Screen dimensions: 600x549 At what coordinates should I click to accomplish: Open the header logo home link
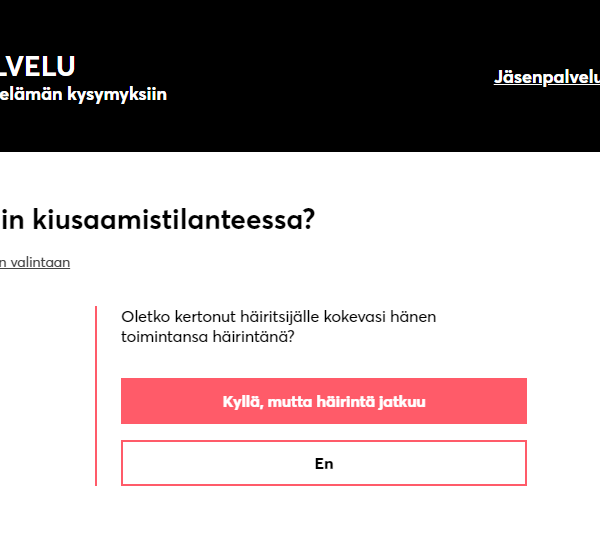[x=38, y=66]
